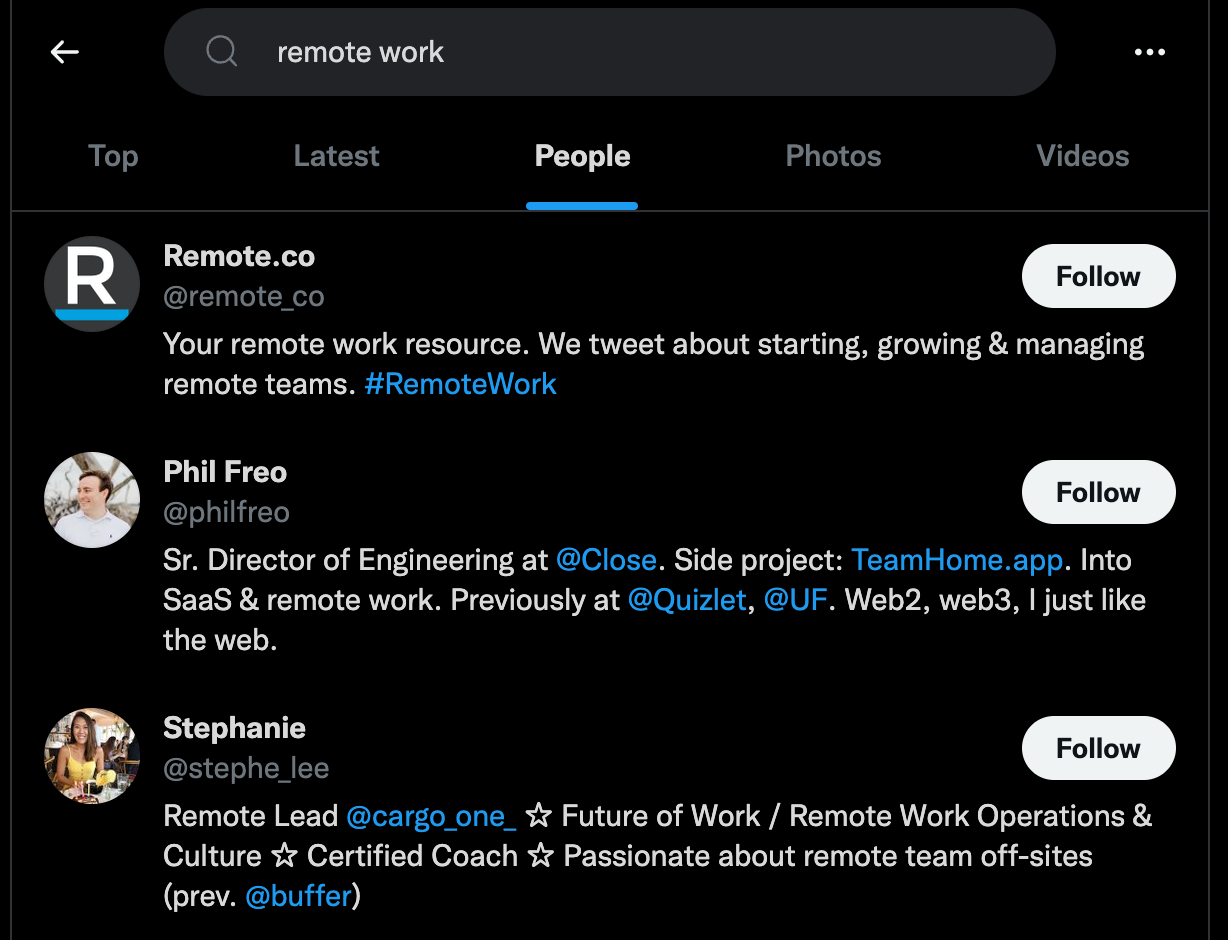Image resolution: width=1228 pixels, height=940 pixels.
Task: Open the Remote.co profile avatar
Action: click(x=92, y=284)
